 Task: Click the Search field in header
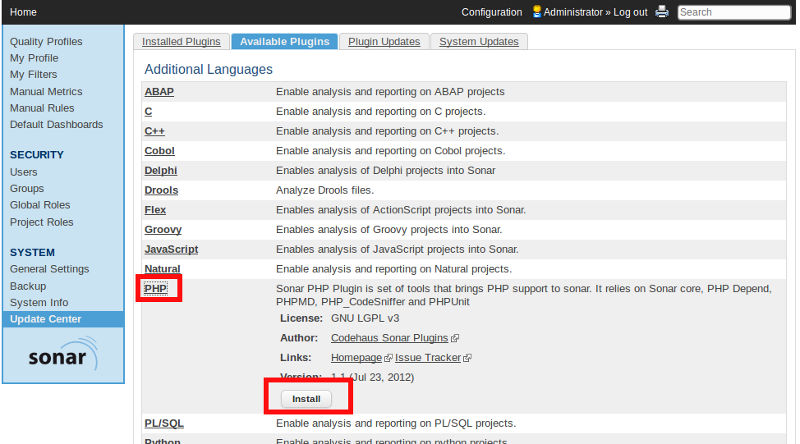click(733, 12)
